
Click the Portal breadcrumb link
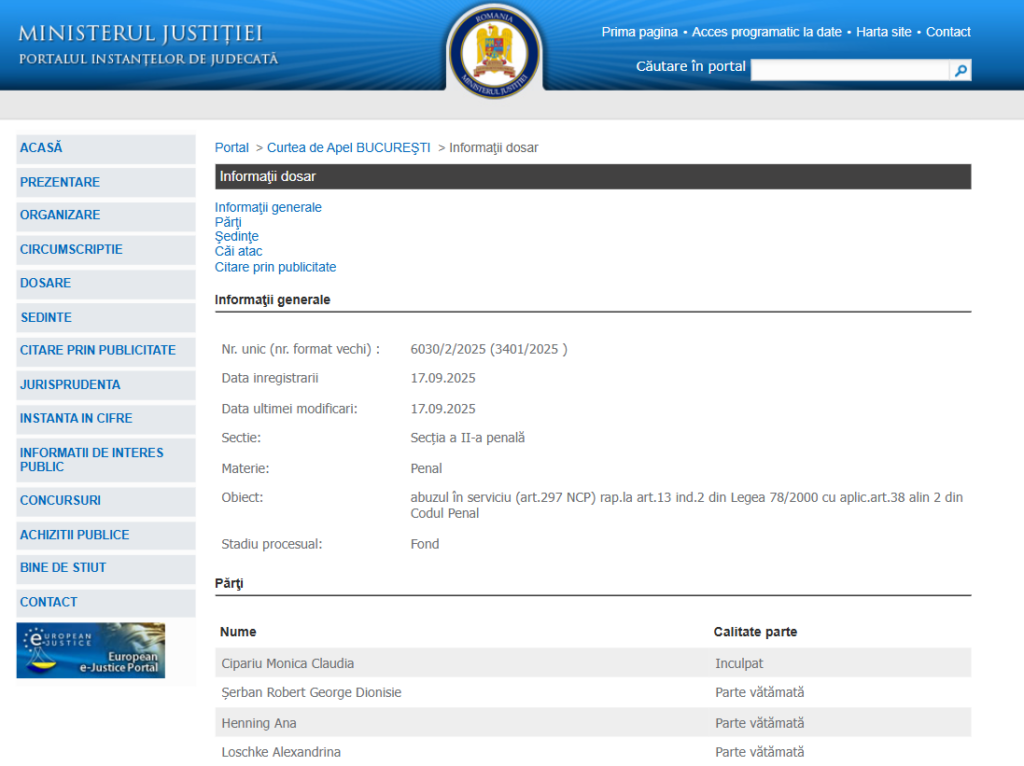click(232, 148)
